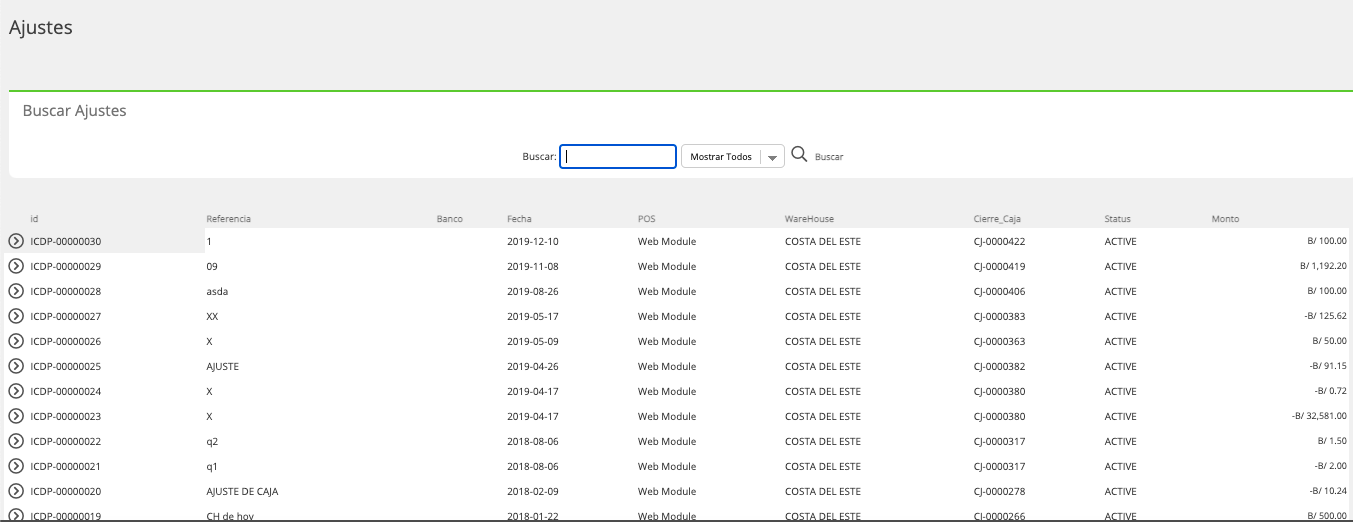This screenshot has height=522, width=1353.
Task: Select id text ICDP-00000027
Action: 66,316
